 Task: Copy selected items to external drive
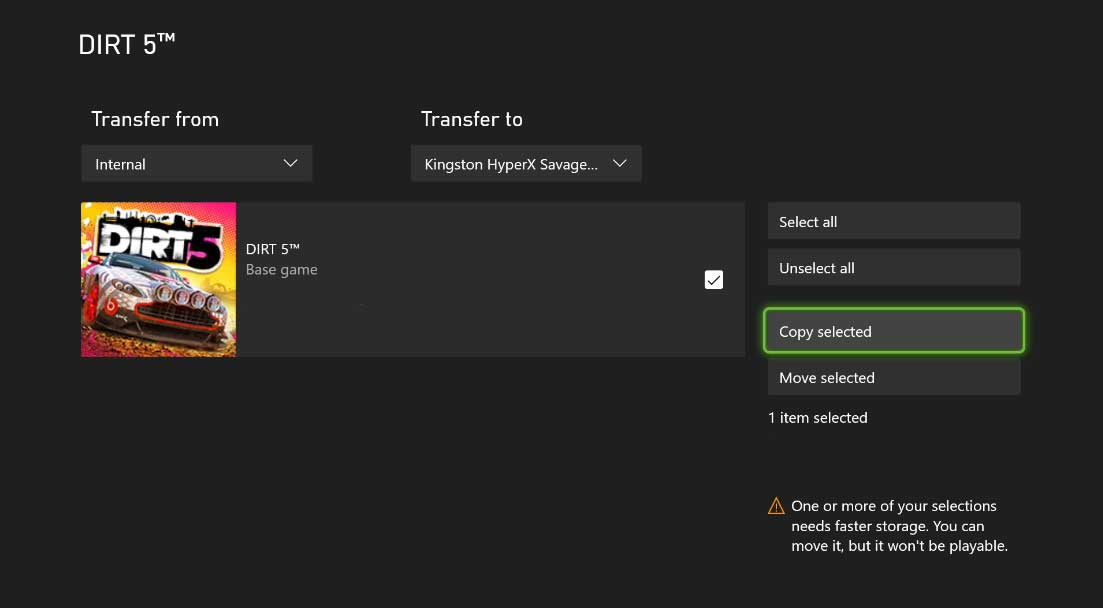[893, 331]
